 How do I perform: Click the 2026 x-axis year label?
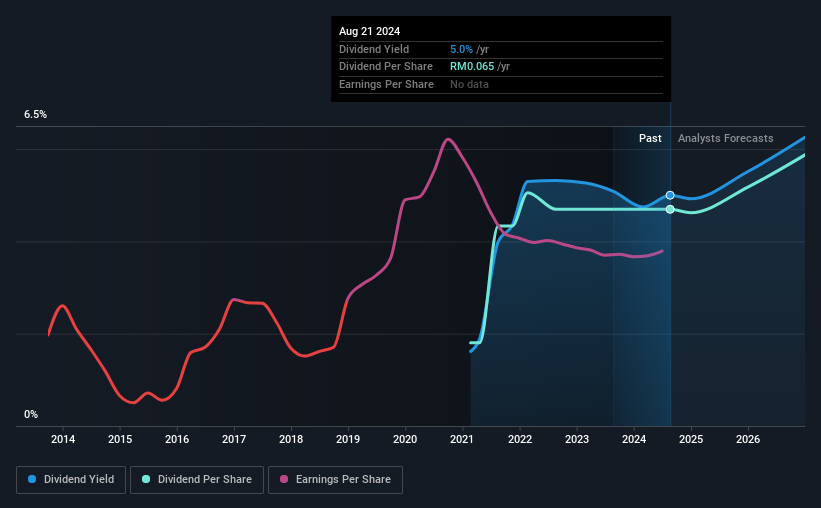[748, 439]
